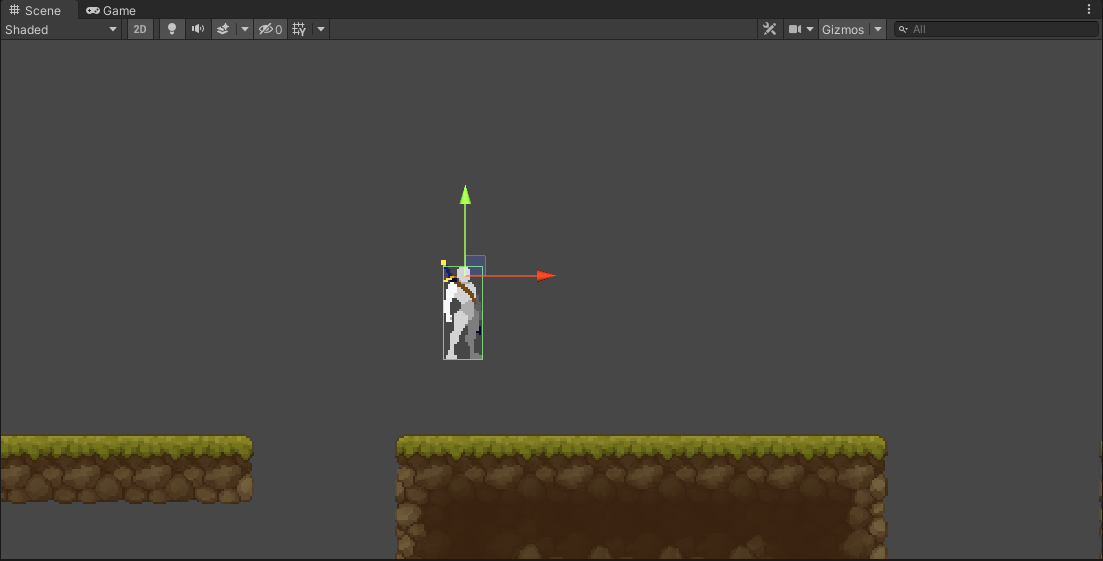This screenshot has width=1103, height=561.
Task: Toggle skybox and effects icon
Action: click(223, 30)
